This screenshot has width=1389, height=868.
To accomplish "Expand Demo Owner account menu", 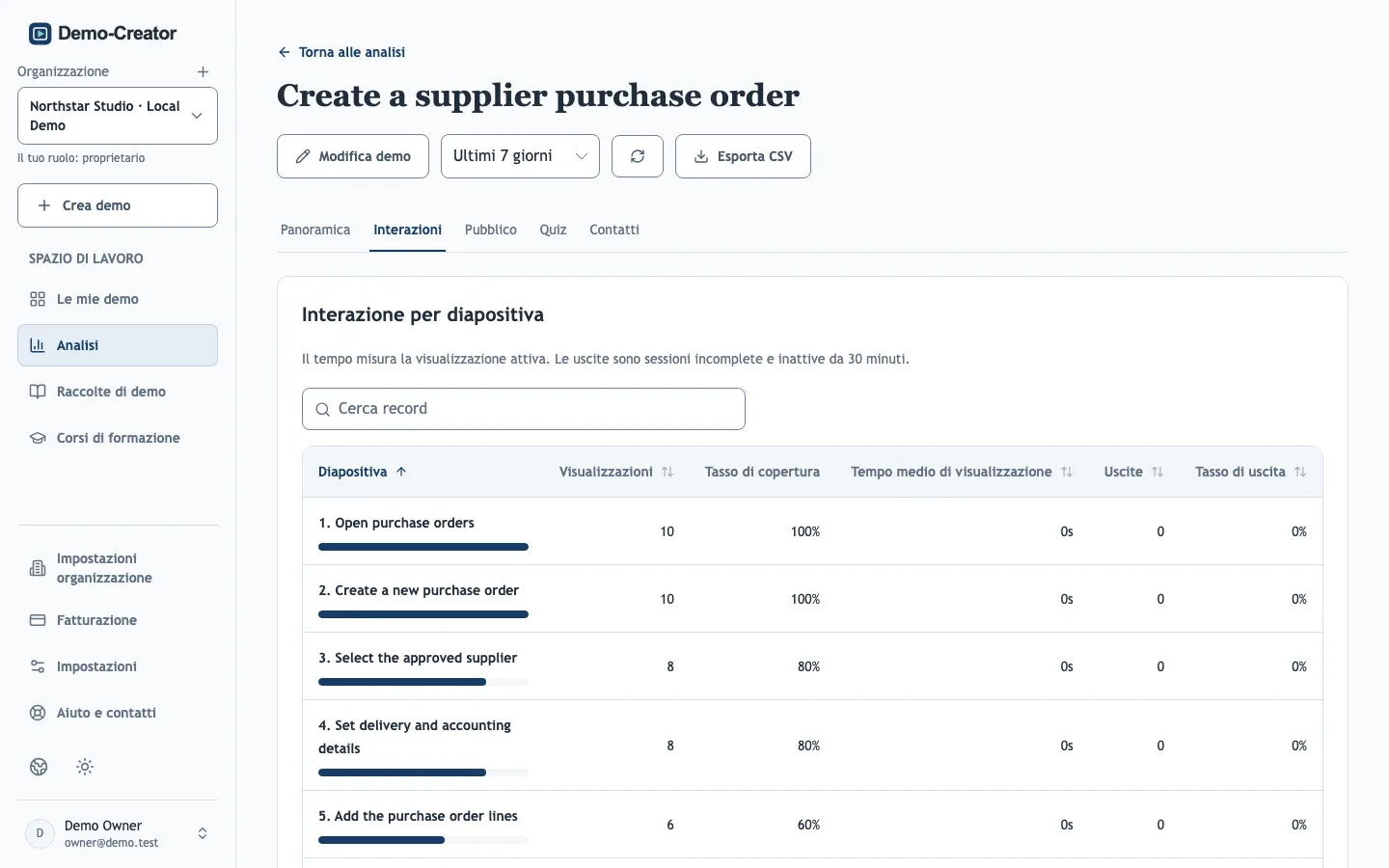I will point(118,833).
